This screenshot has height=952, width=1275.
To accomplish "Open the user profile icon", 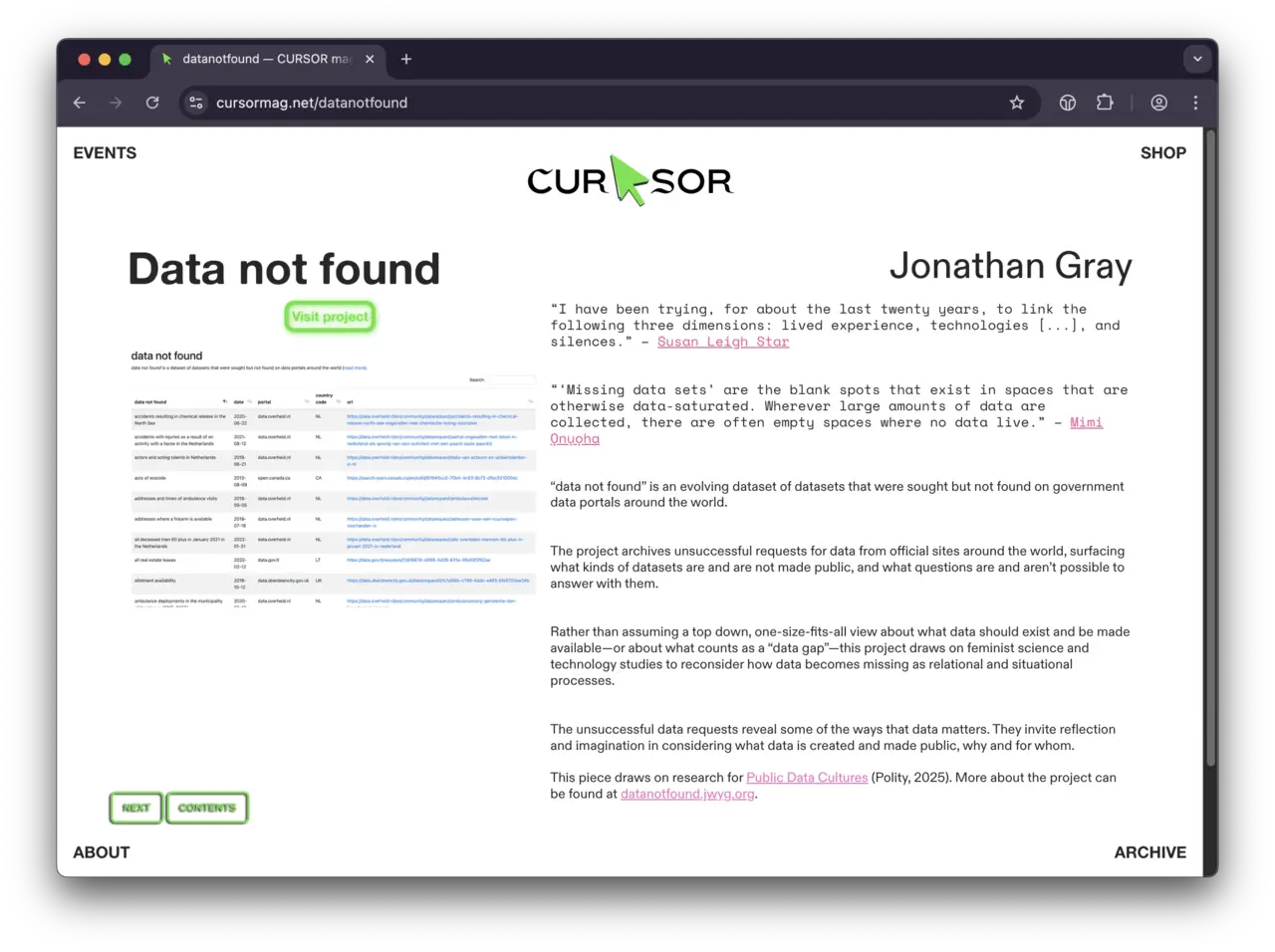I will pyautogui.click(x=1158, y=103).
